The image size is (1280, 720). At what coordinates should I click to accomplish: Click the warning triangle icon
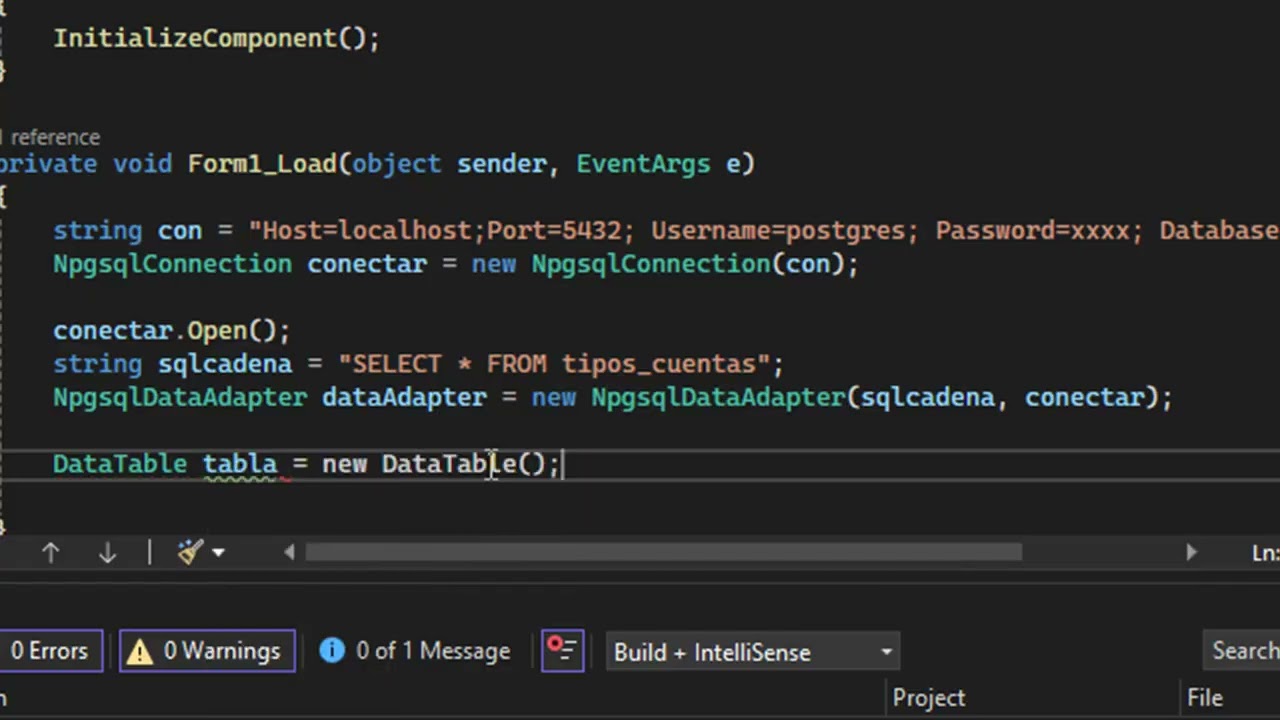(x=140, y=651)
